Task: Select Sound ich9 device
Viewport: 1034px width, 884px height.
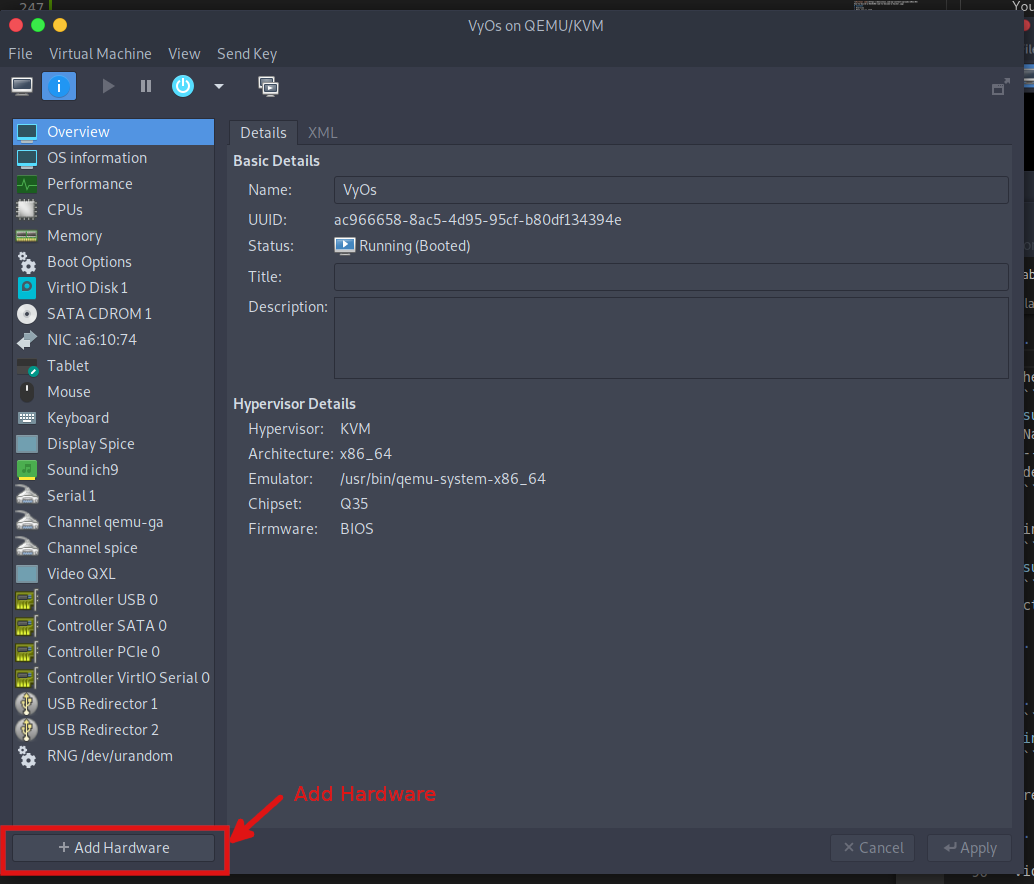Action: [113, 470]
